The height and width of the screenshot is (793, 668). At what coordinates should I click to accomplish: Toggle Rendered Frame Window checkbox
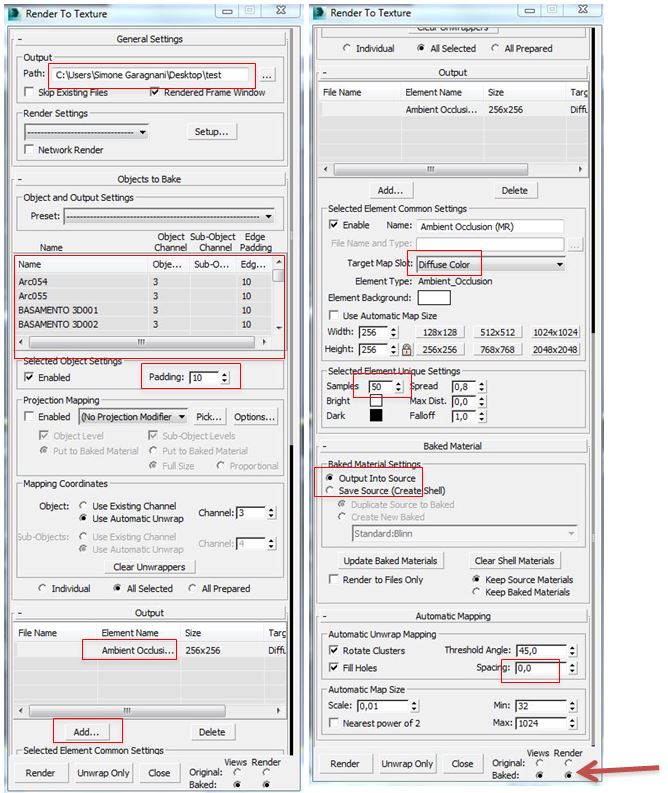click(x=155, y=92)
